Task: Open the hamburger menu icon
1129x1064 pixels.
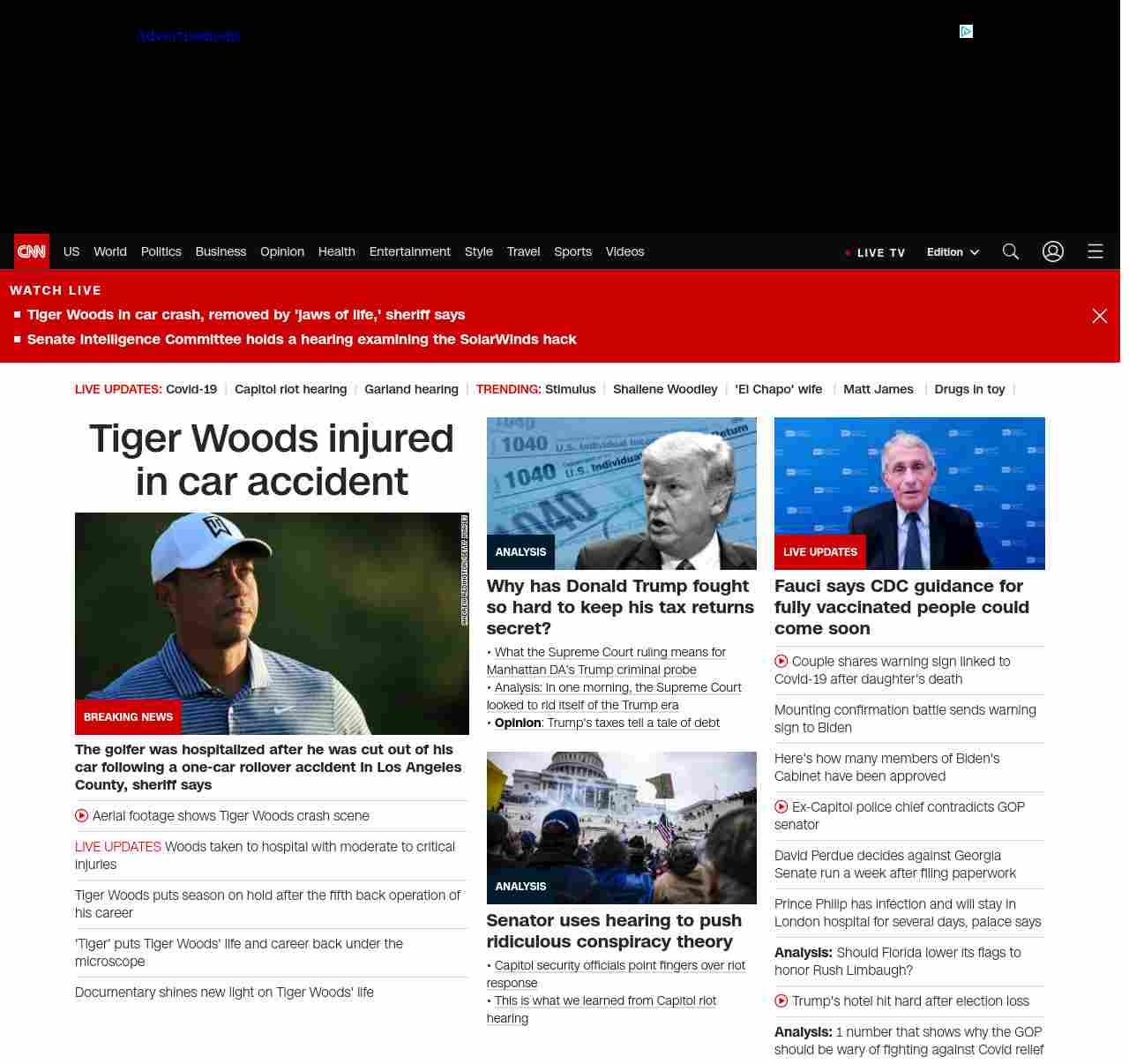Action: coord(1095,251)
